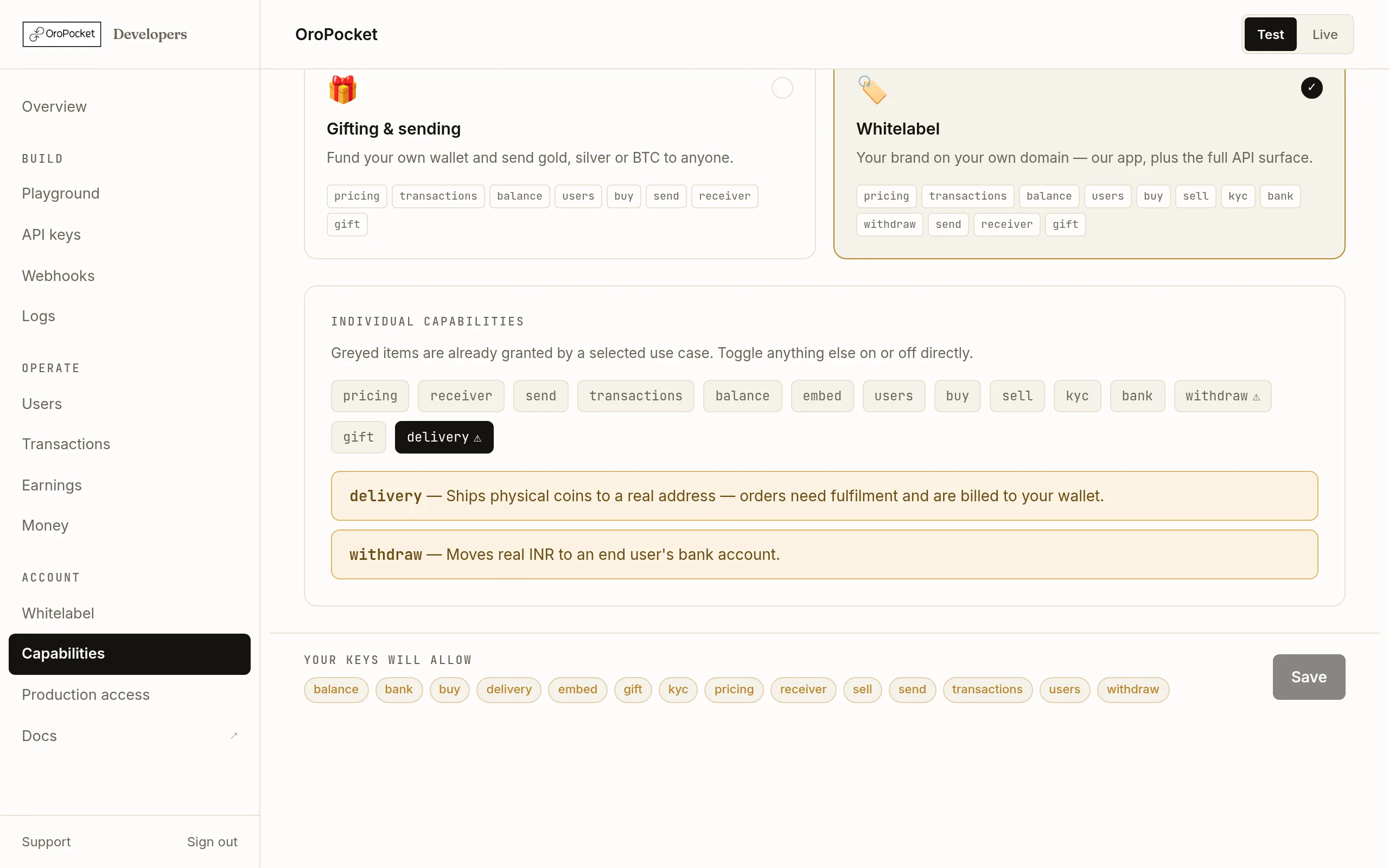Click the withdraw tag in Whitelabel card
The height and width of the screenshot is (868, 1389).
(889, 225)
